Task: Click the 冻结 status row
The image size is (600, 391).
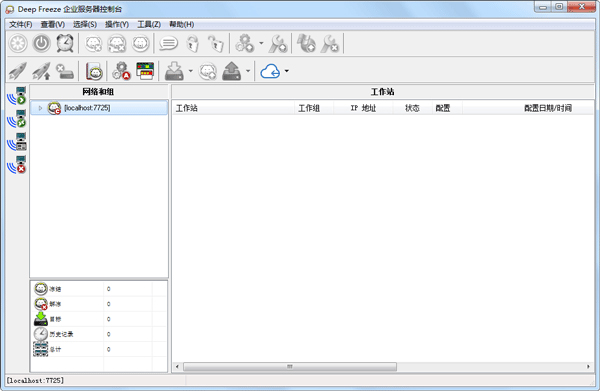Action: 99,289
